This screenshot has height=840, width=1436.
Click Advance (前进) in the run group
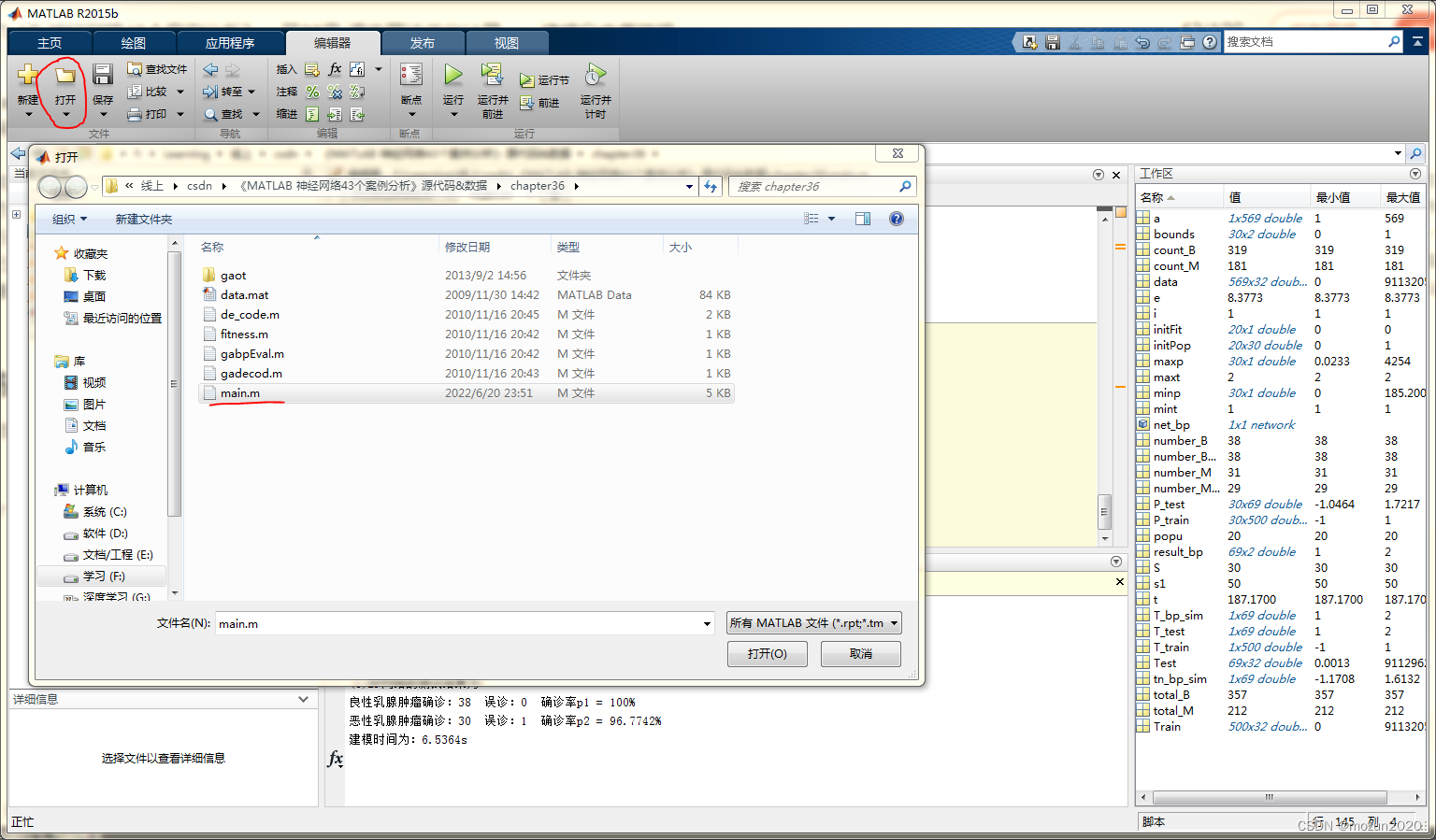pos(539,103)
